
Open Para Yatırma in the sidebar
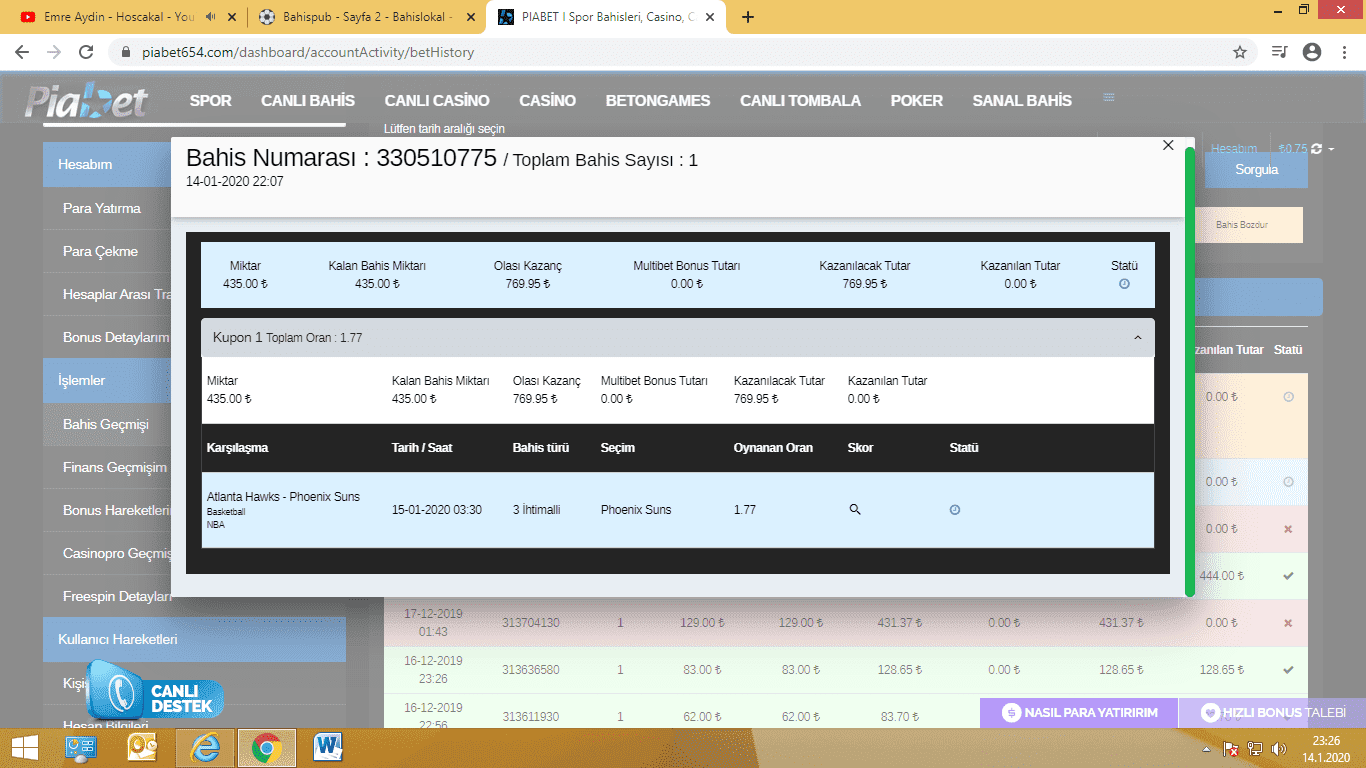(102, 208)
